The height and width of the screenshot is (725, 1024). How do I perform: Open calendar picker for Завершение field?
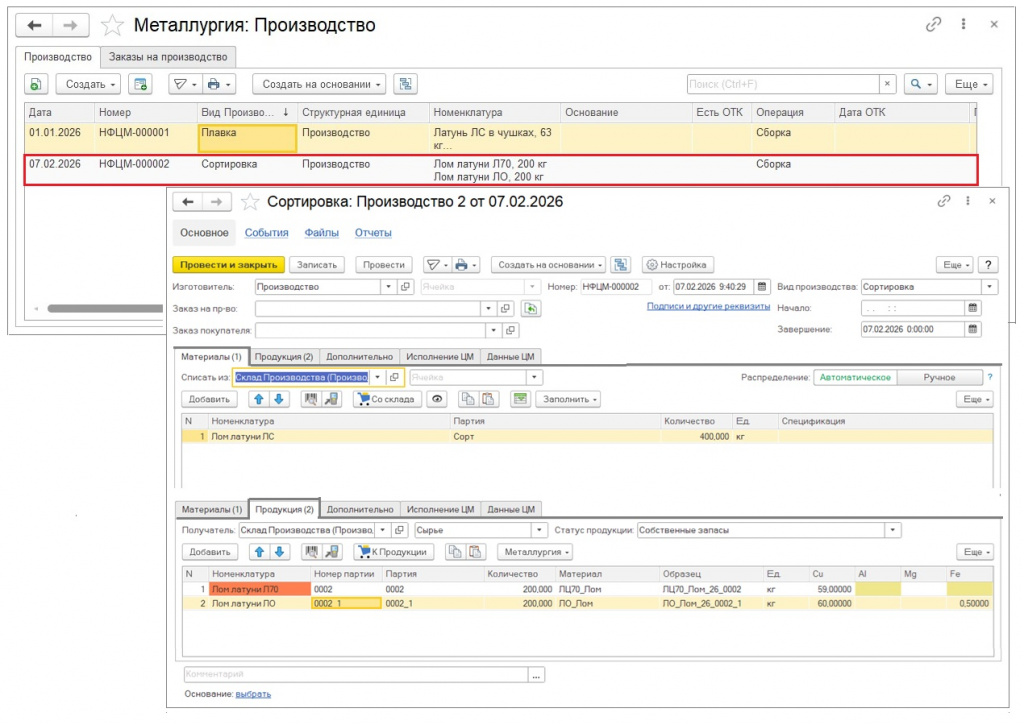tap(972, 329)
